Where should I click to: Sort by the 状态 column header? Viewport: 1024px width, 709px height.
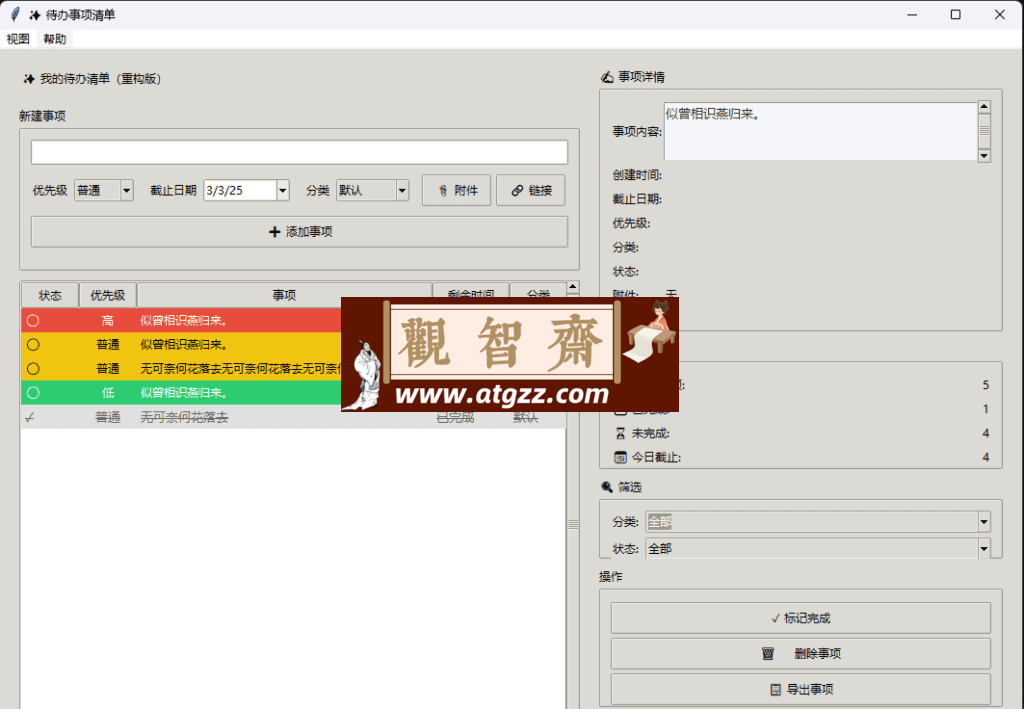click(x=50, y=295)
